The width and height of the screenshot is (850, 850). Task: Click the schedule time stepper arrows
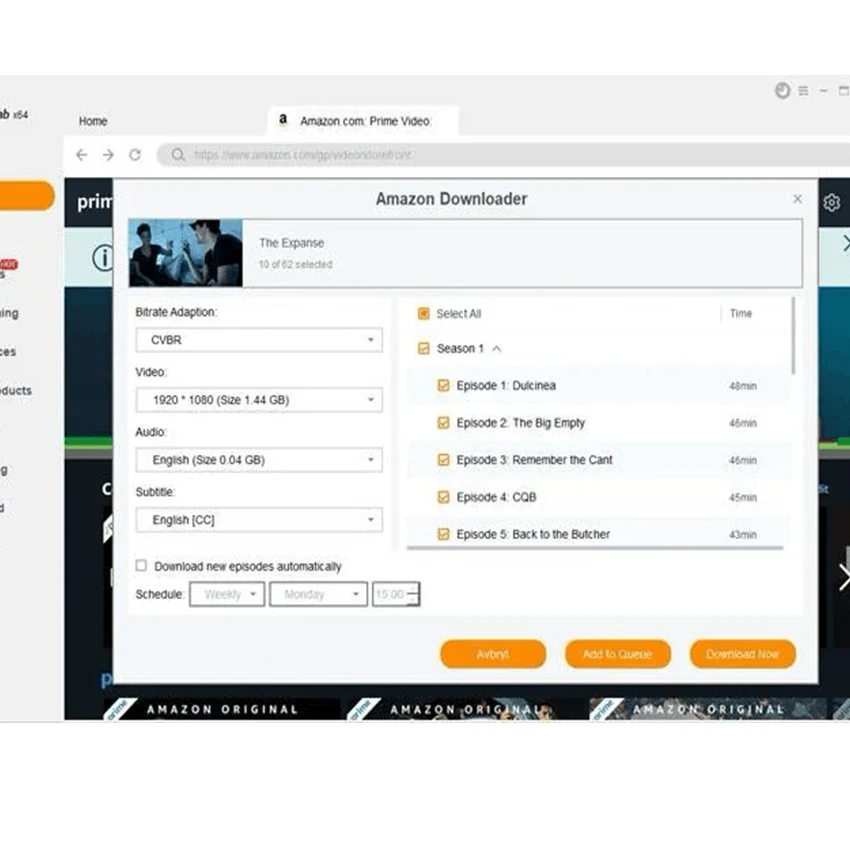click(414, 594)
